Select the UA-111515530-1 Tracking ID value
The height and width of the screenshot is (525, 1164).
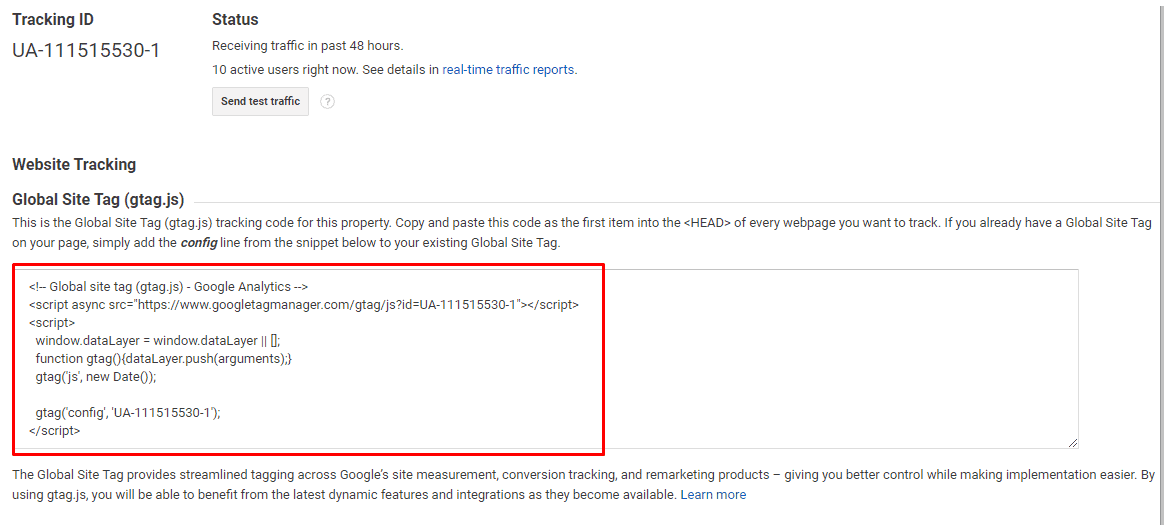[x=86, y=50]
